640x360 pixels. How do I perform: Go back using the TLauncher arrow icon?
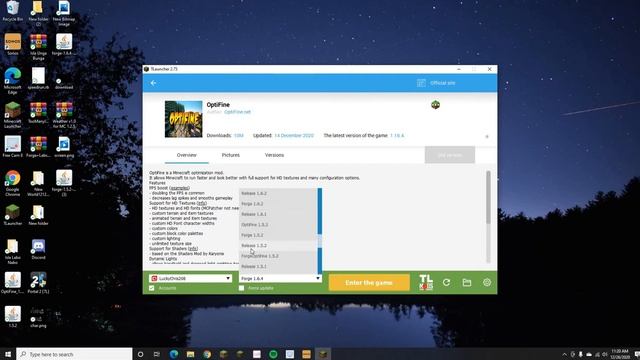[153, 83]
